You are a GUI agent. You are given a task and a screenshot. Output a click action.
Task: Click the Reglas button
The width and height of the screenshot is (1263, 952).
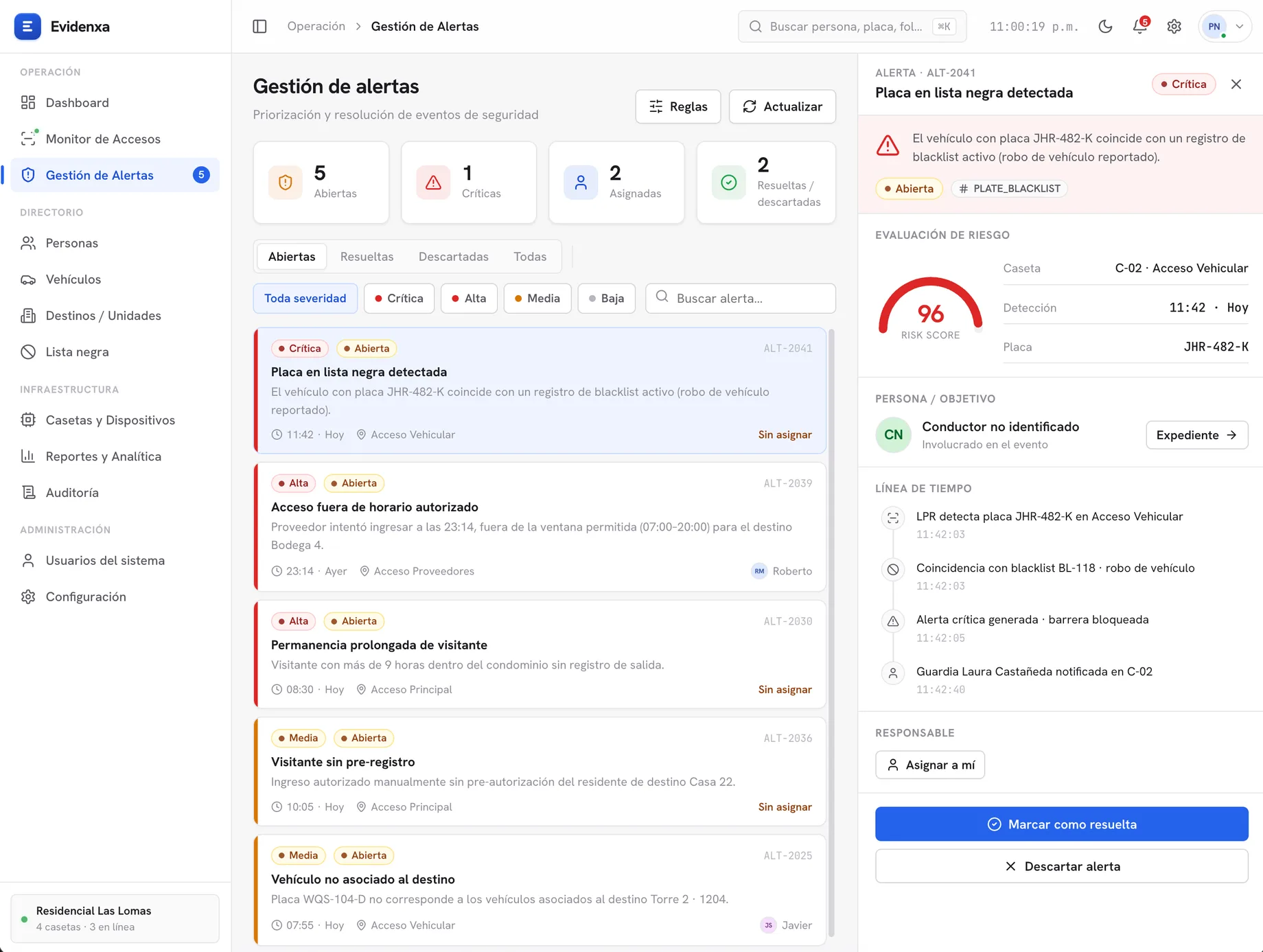(677, 106)
